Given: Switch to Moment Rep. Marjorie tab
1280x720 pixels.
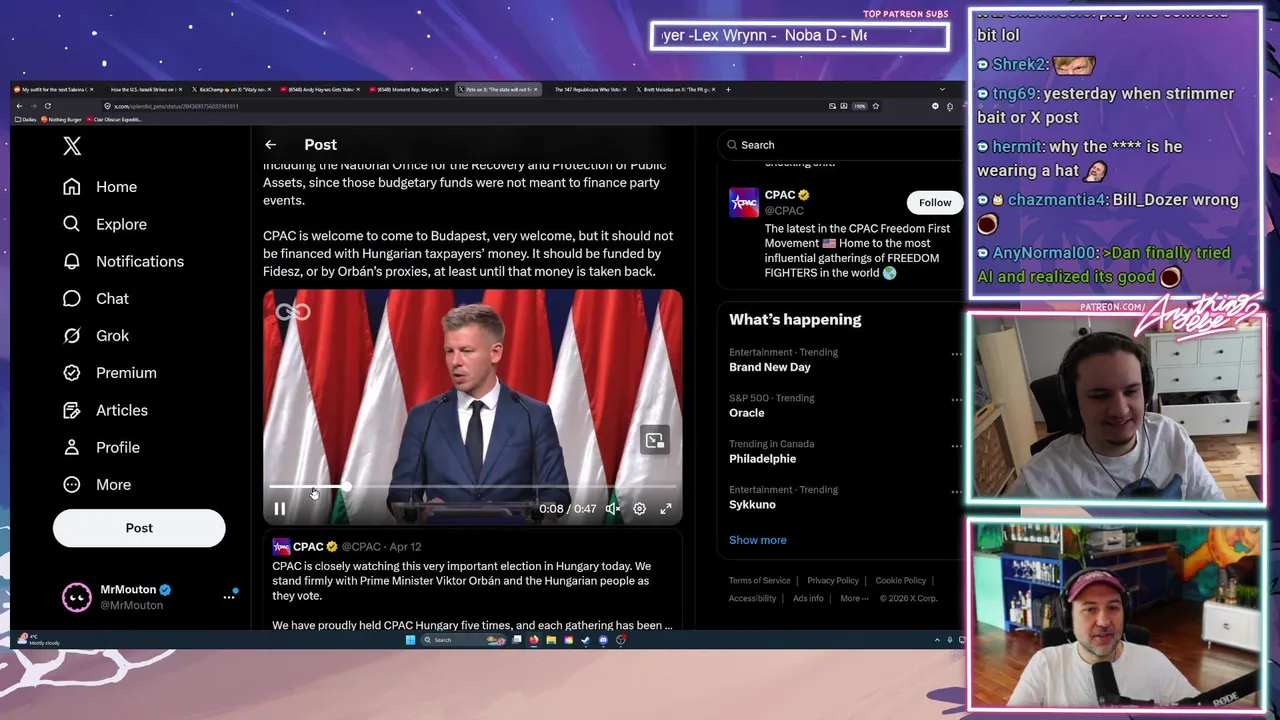Looking at the screenshot, I should click(x=409, y=89).
